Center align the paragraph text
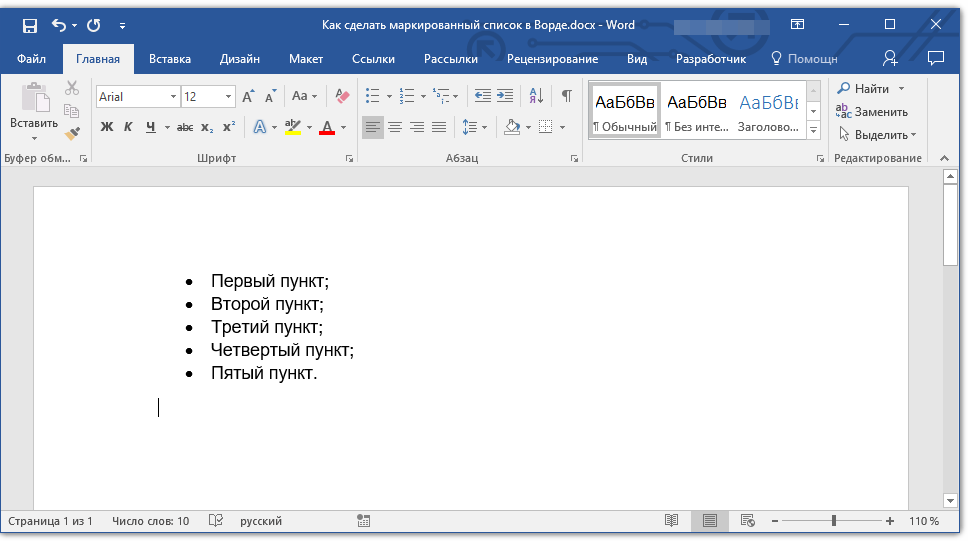968x541 pixels. tap(395, 127)
